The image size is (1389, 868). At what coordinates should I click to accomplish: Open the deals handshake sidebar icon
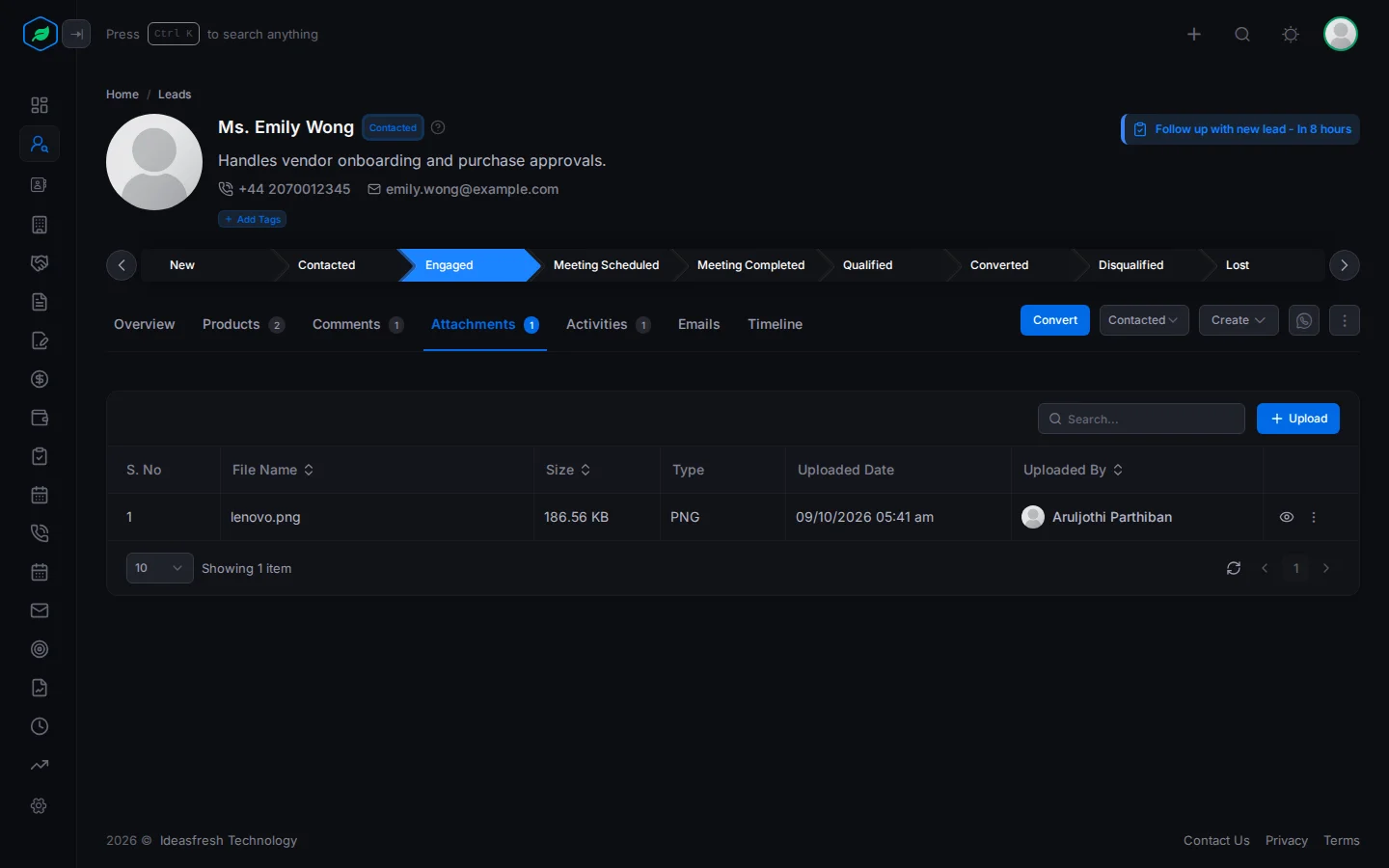[x=40, y=263]
